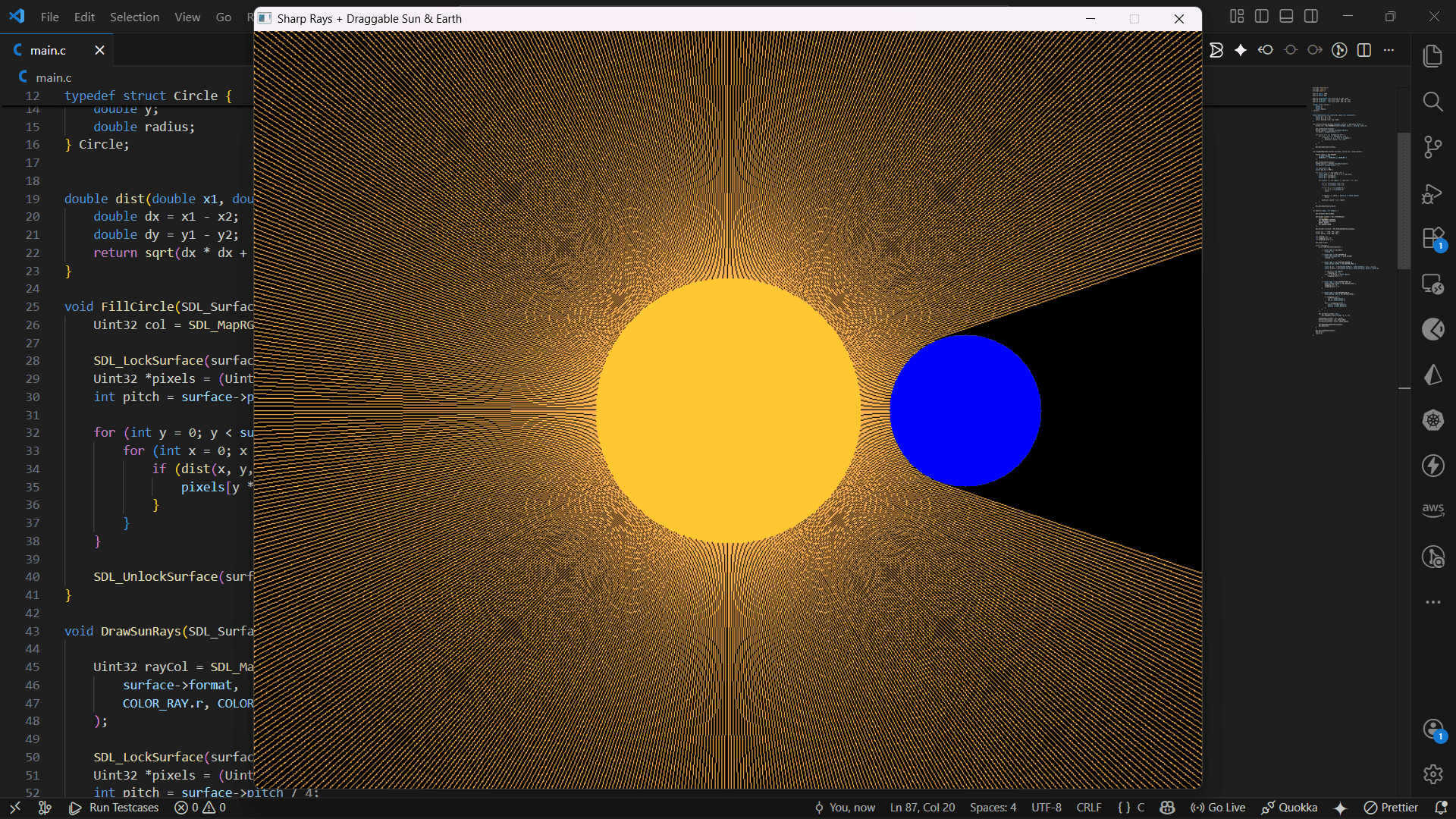The image size is (1456, 819).
Task: Start Copilot inline chat with the sparkle icon
Action: click(x=1241, y=50)
